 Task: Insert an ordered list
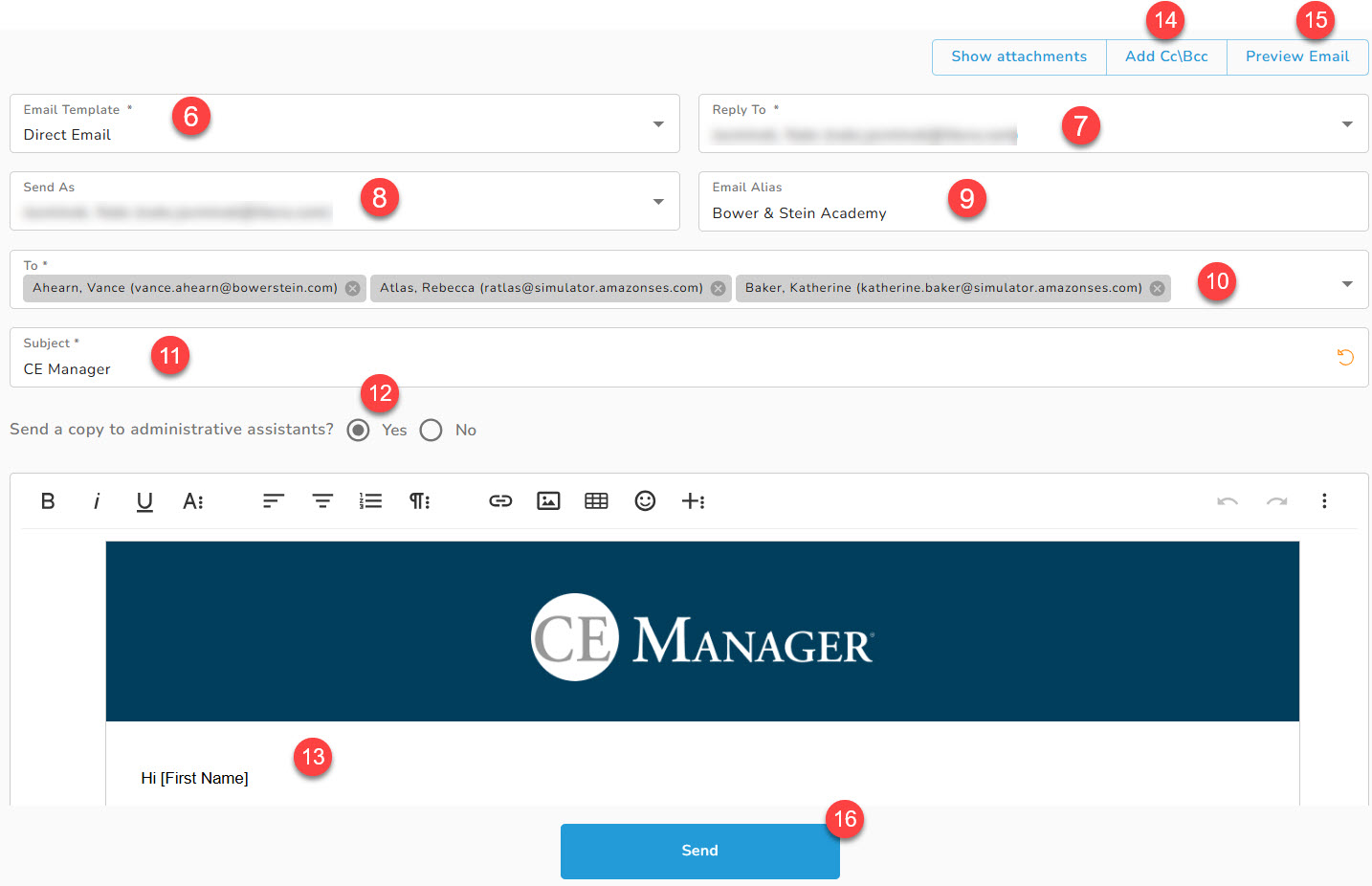pos(371,500)
